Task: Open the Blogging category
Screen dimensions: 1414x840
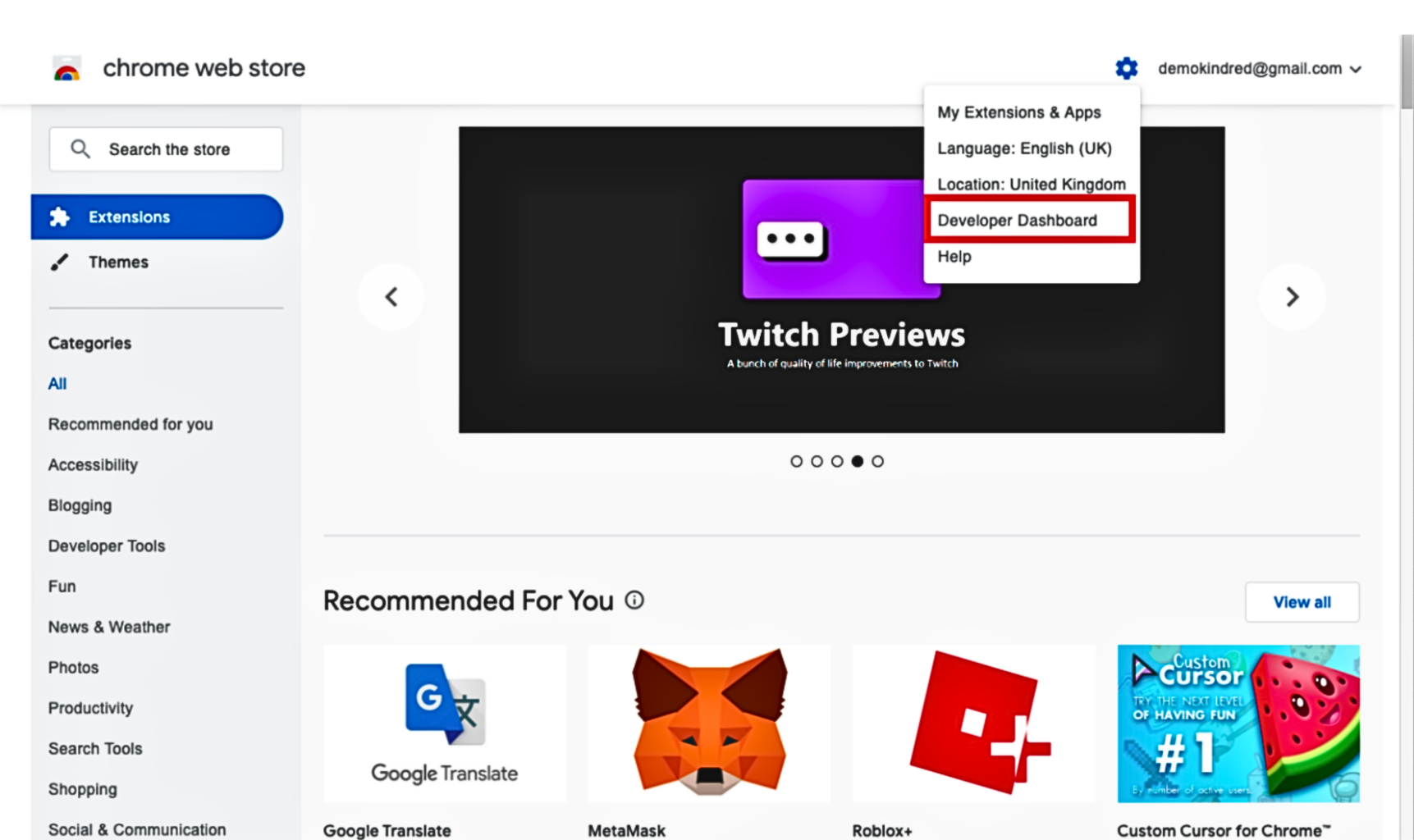Action: [x=80, y=505]
